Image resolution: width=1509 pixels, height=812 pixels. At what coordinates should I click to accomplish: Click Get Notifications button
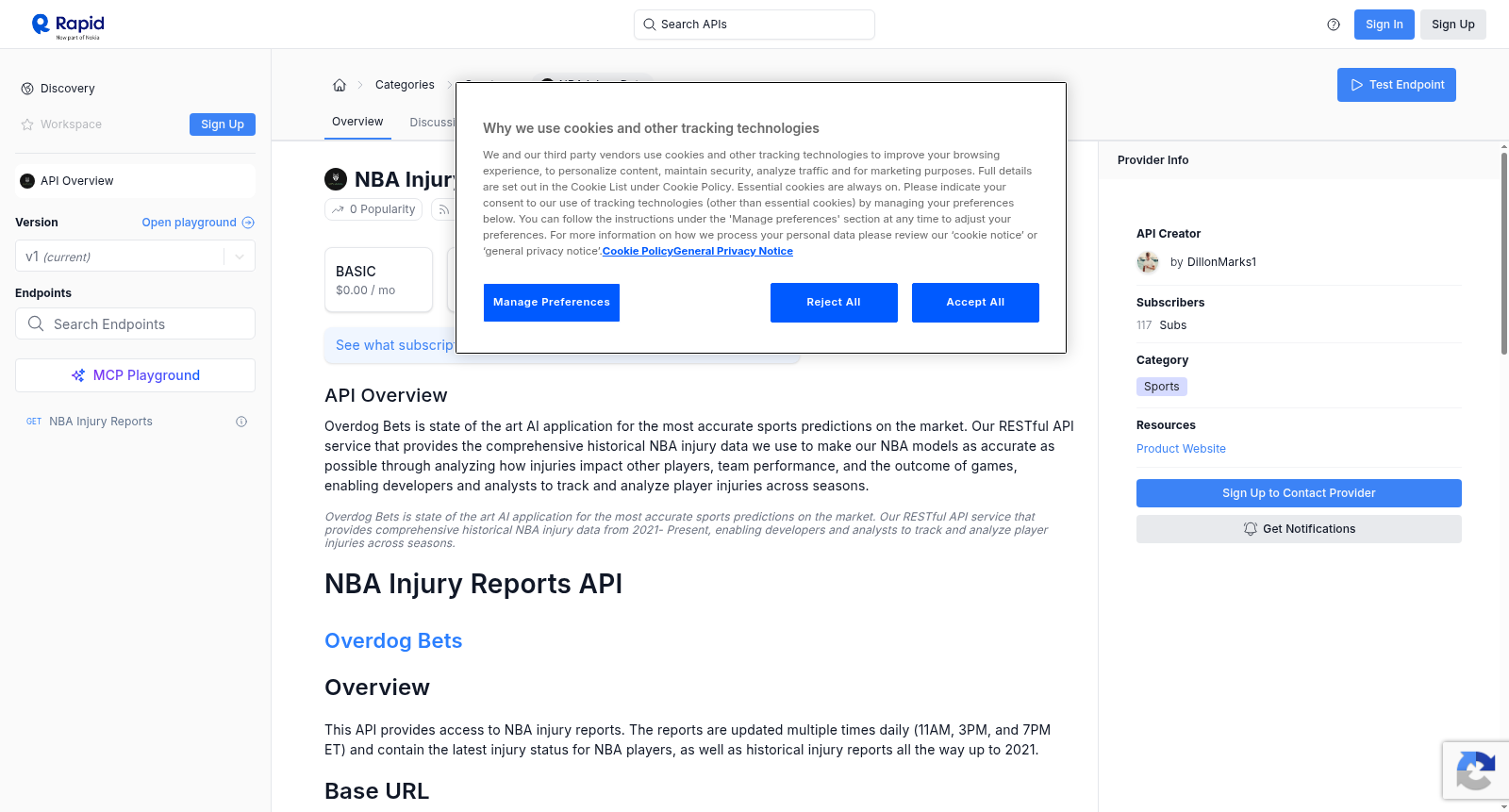1299,529
